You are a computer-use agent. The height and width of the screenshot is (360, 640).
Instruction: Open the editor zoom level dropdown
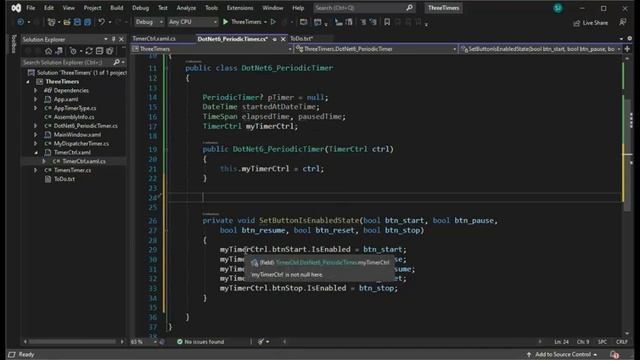pyautogui.click(x=144, y=342)
